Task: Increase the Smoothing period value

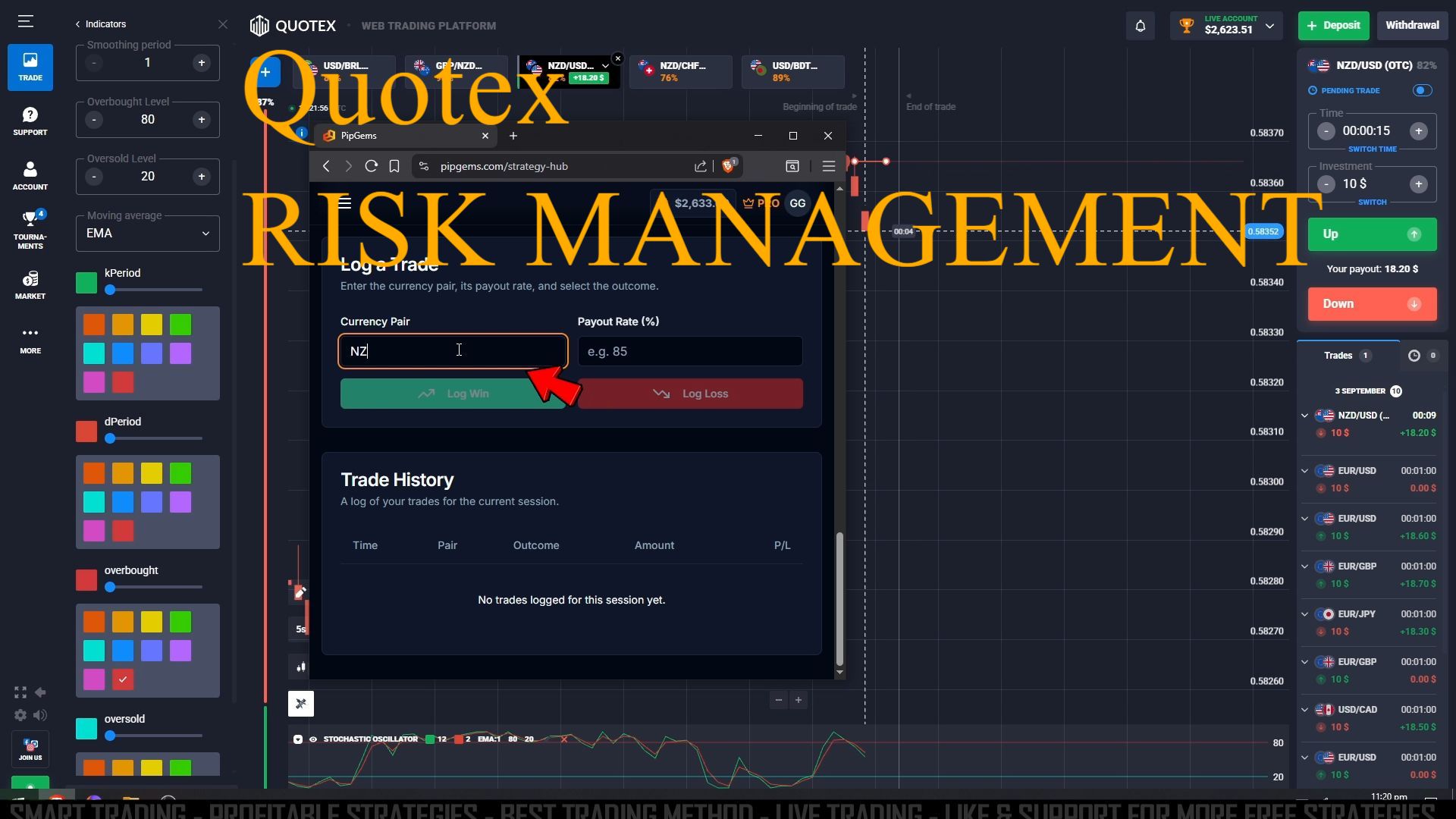Action: (202, 63)
